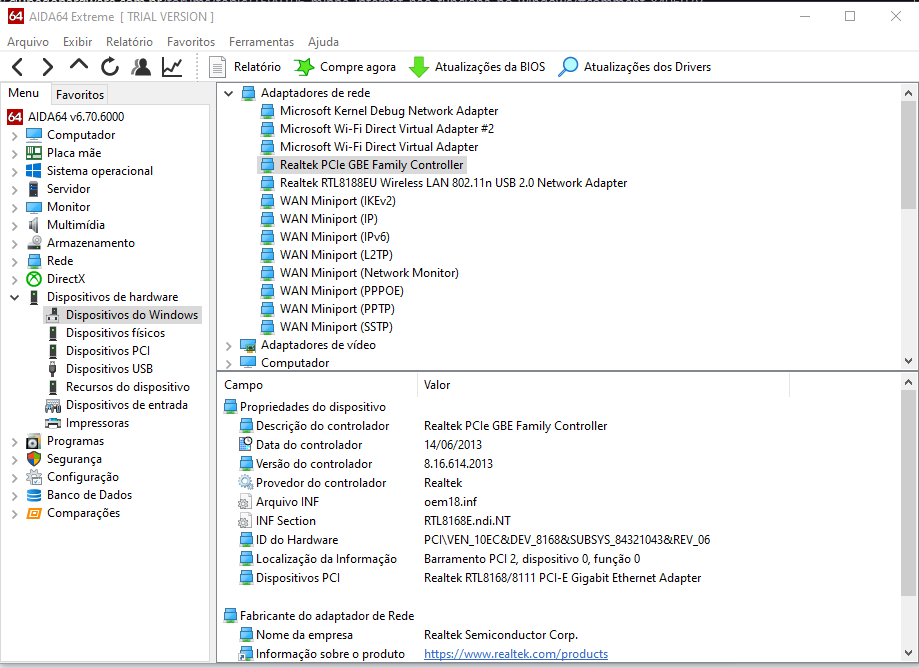Open the Relatório menu in menu bar

point(129,42)
